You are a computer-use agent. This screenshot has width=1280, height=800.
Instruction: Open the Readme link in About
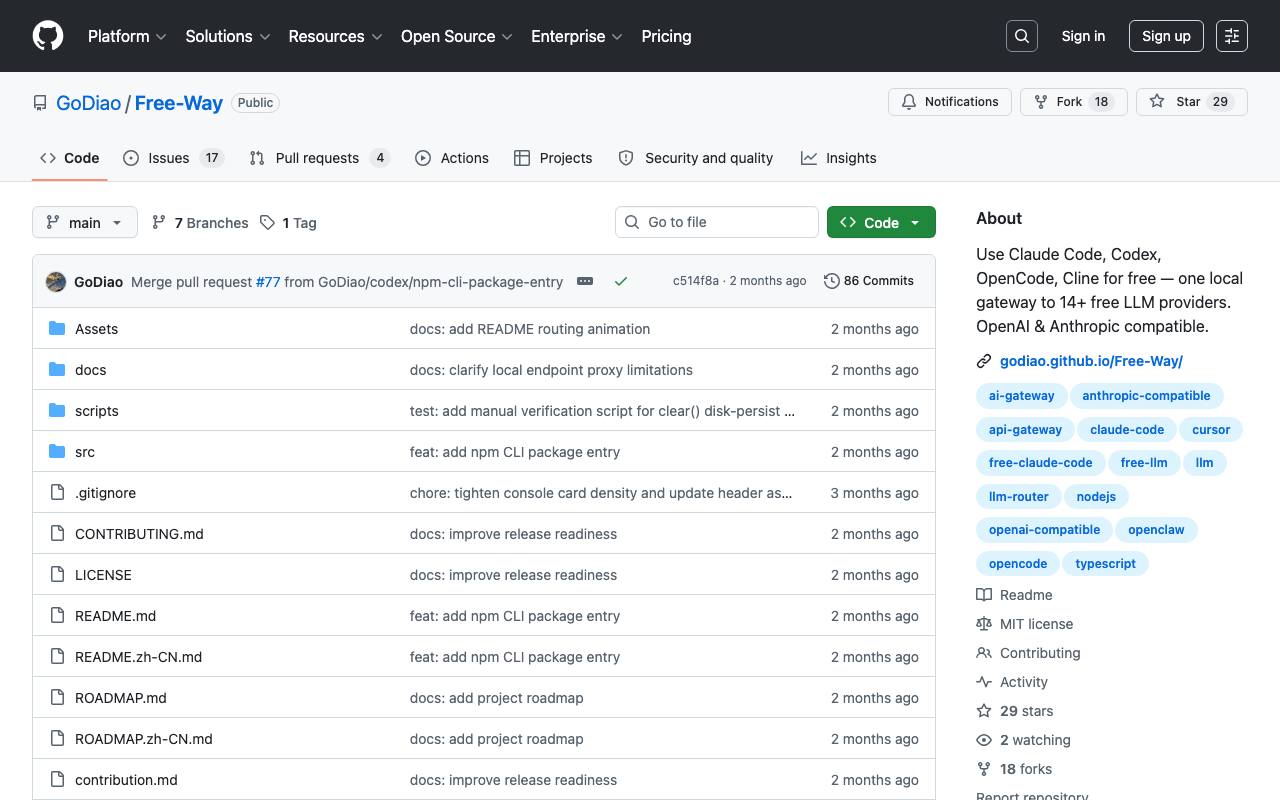click(x=1014, y=595)
